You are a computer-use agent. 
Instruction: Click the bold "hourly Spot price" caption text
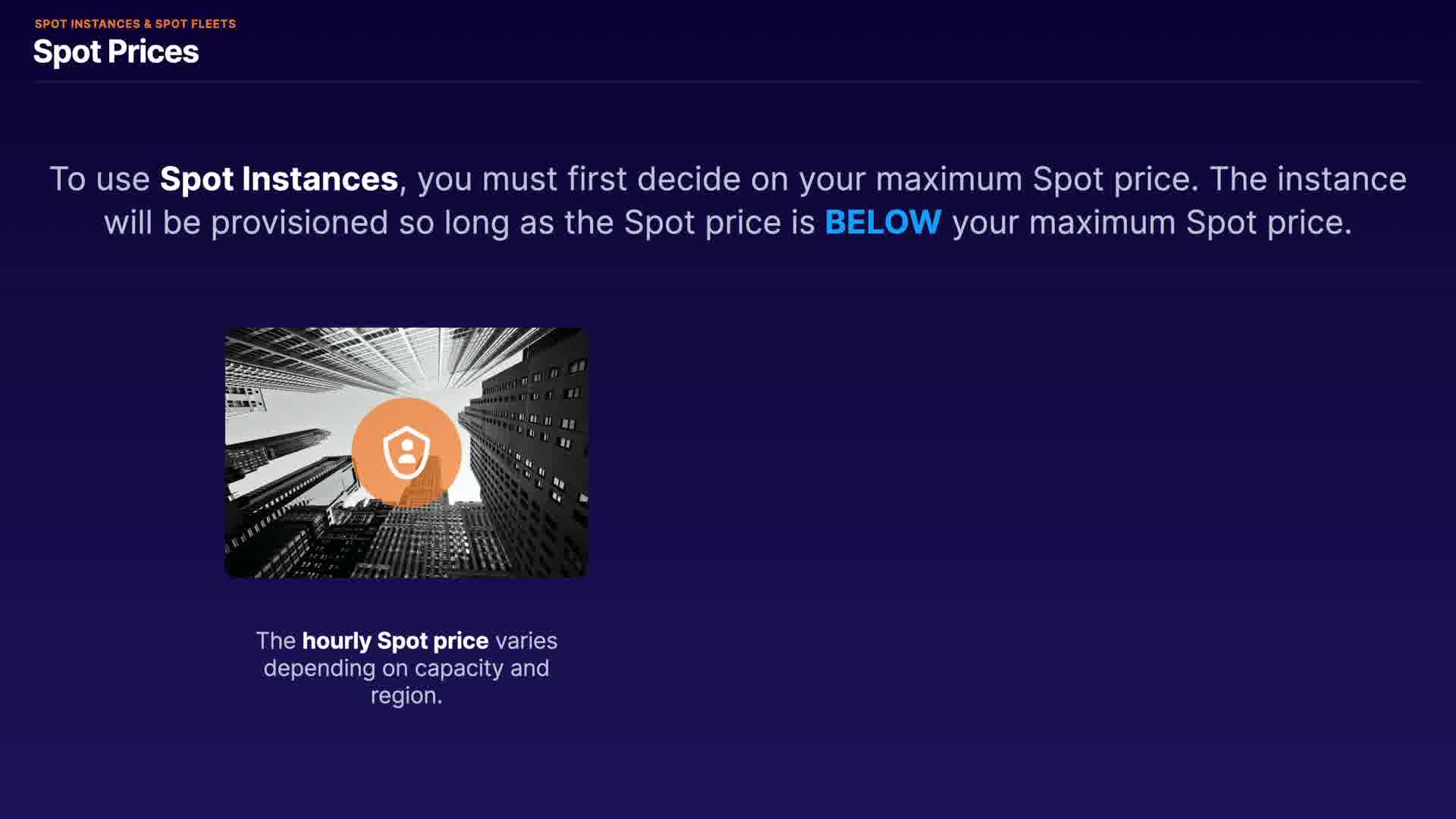pyautogui.click(x=395, y=641)
